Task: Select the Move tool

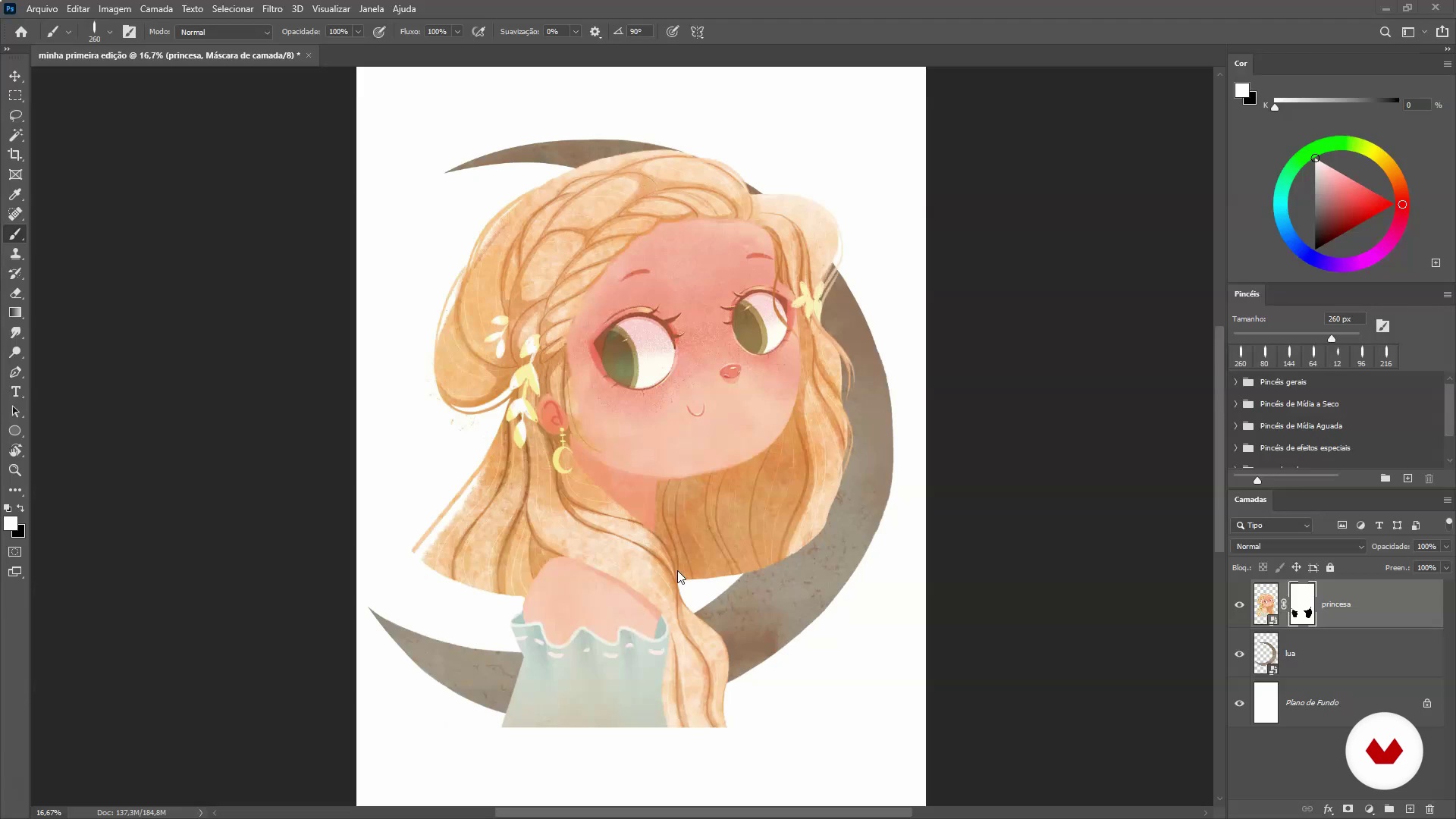Action: tap(15, 77)
